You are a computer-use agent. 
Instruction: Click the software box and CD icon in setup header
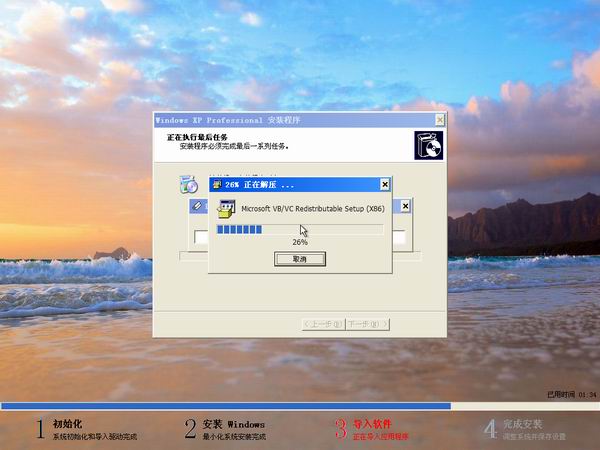[429, 145]
